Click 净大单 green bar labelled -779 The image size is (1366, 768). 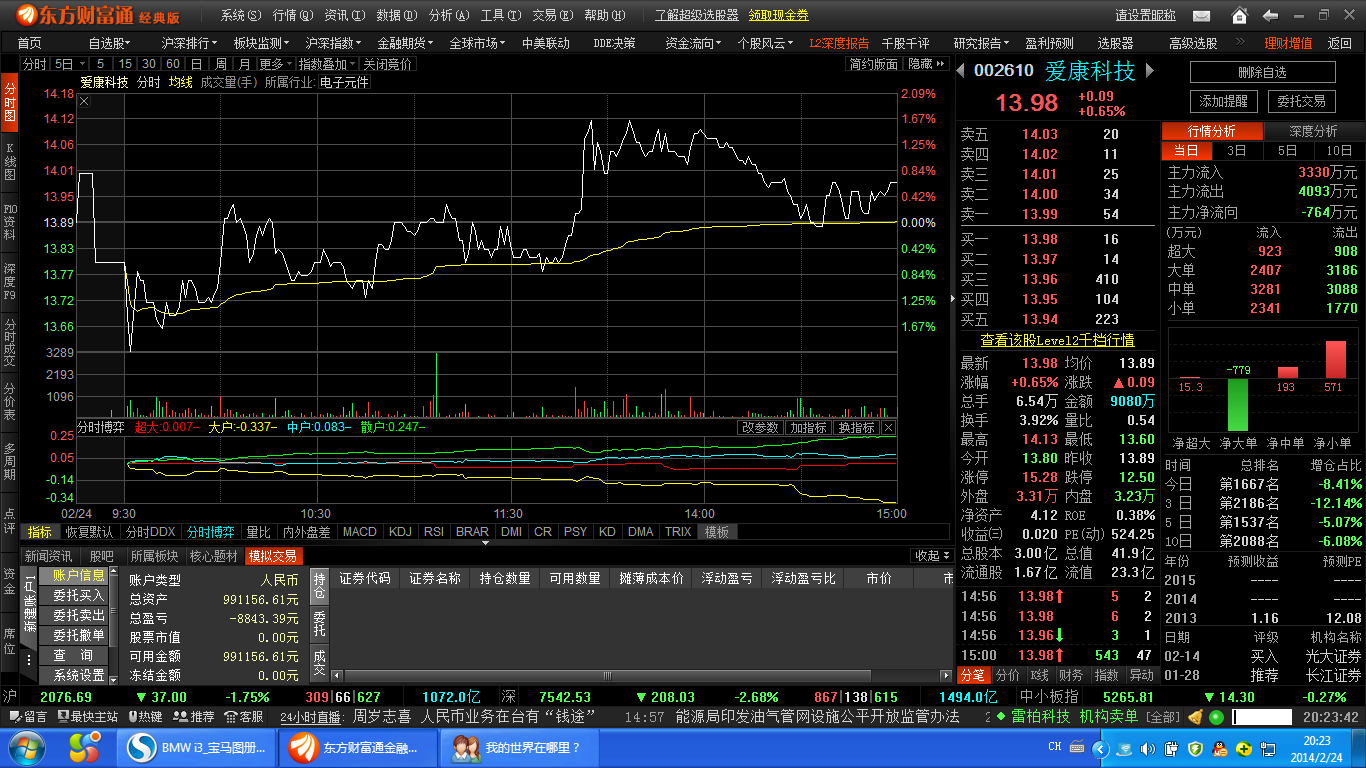pos(1239,404)
